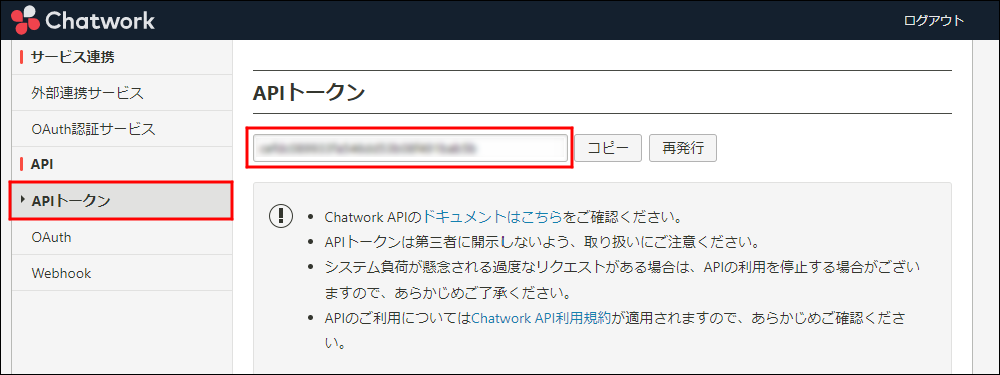Click the triangle arrow beside APIトークン
The height and width of the screenshot is (375, 1000).
[x=22, y=200]
